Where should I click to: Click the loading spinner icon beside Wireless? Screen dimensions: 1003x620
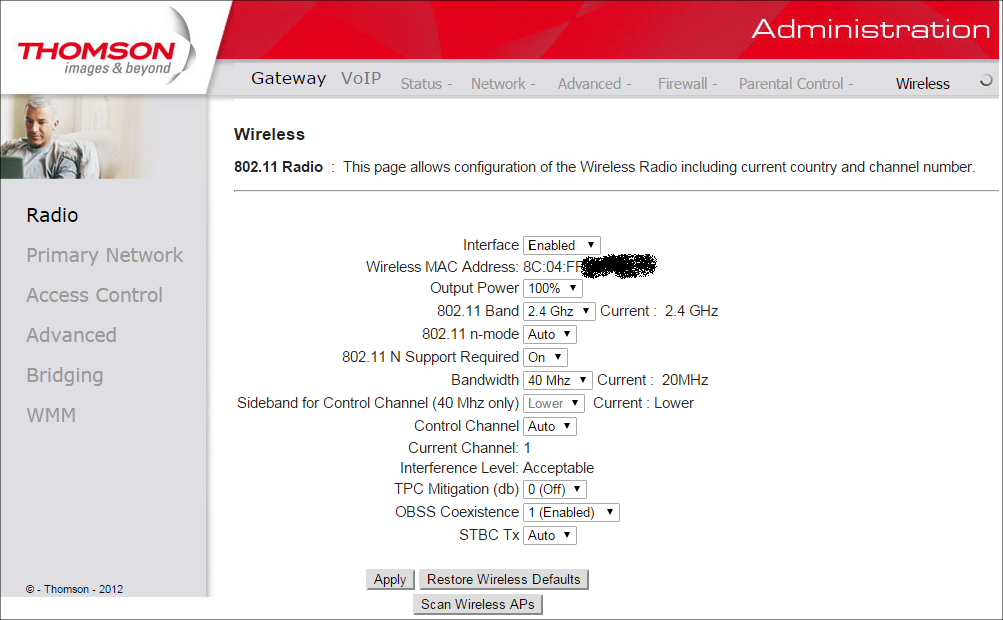[986, 80]
